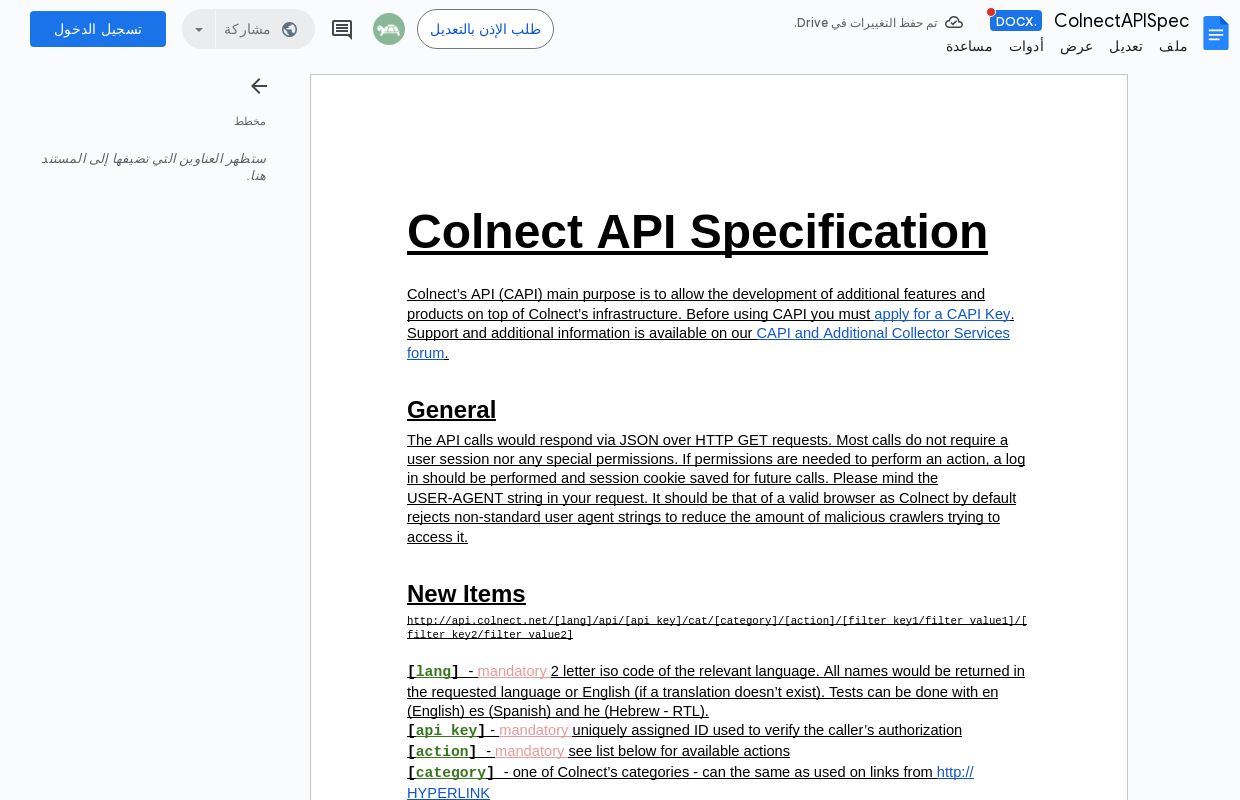
Task: Click the [category] parameter label
Action: tap(451, 773)
